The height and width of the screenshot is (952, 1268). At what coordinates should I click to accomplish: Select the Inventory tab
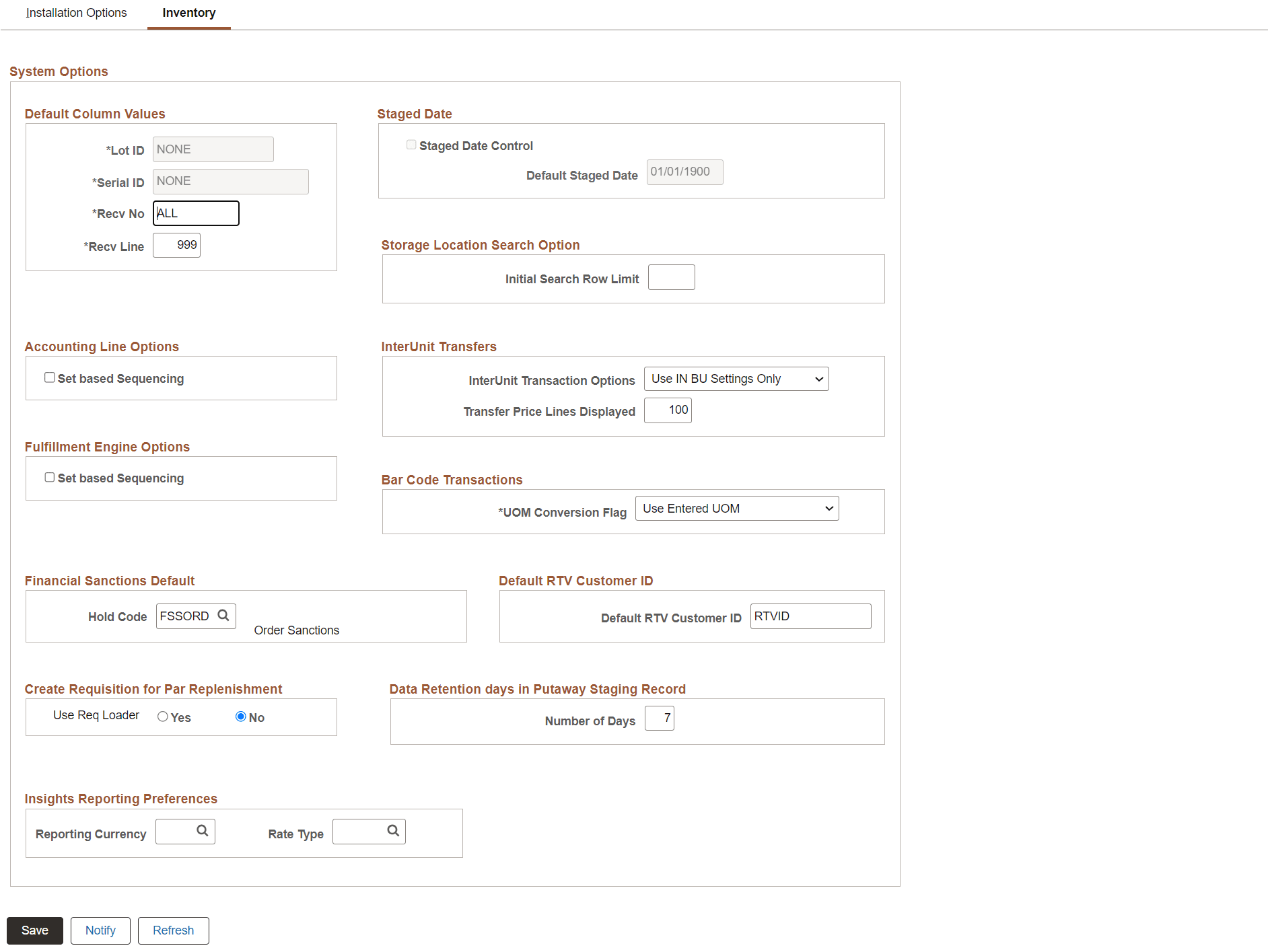pos(188,12)
